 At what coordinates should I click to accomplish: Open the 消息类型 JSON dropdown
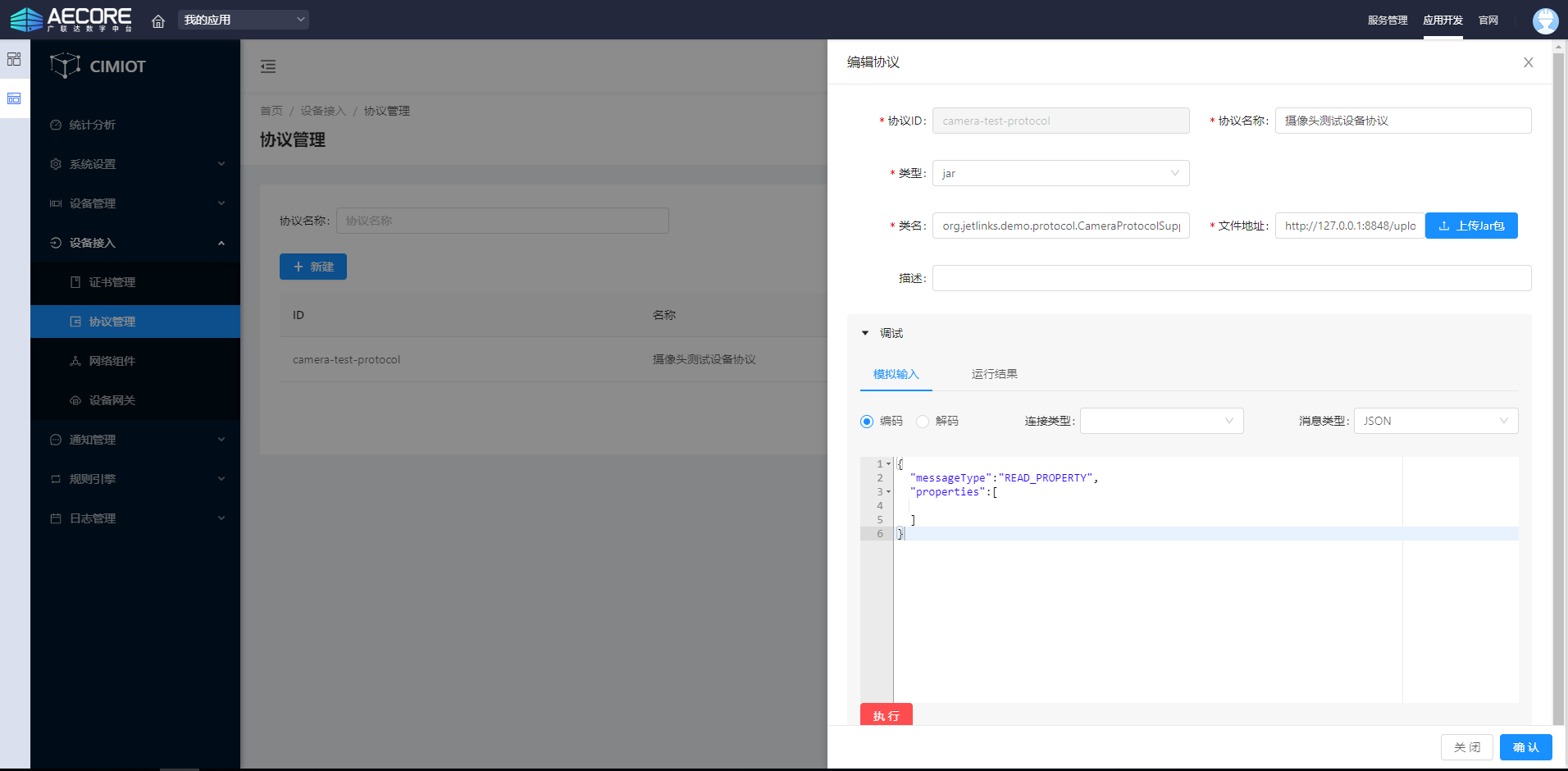click(1435, 421)
